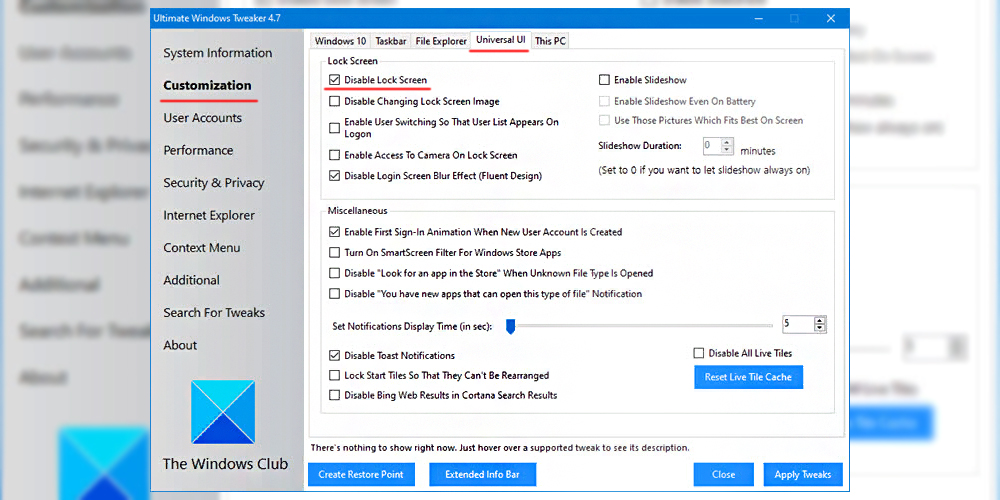Decrease the notifications display time down arrow

[820, 328]
